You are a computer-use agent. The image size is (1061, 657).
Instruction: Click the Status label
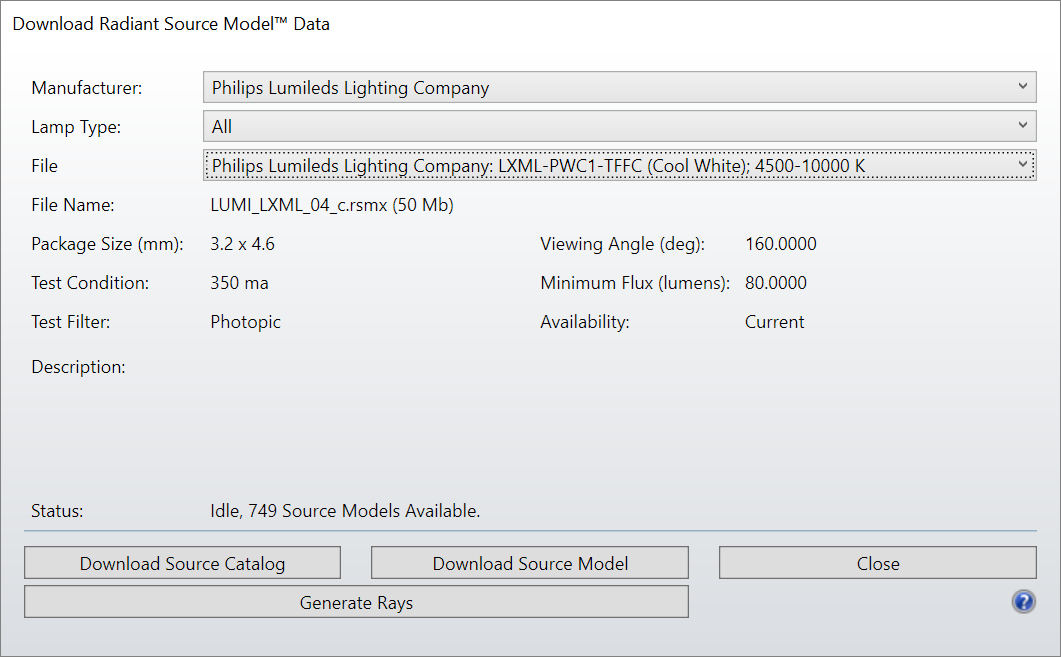[x=57, y=511]
